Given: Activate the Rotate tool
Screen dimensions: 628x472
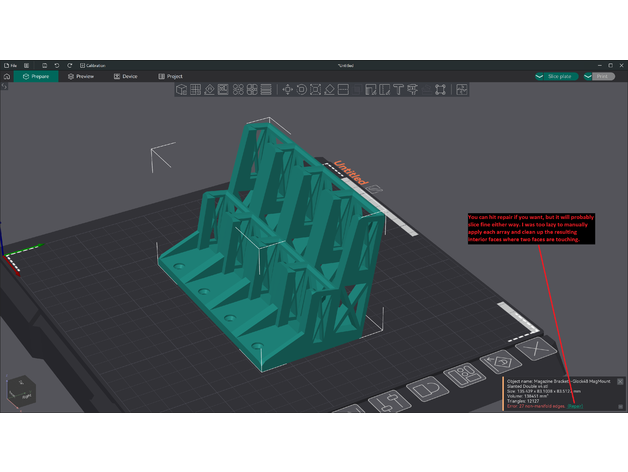Looking at the screenshot, I should click(302, 90).
